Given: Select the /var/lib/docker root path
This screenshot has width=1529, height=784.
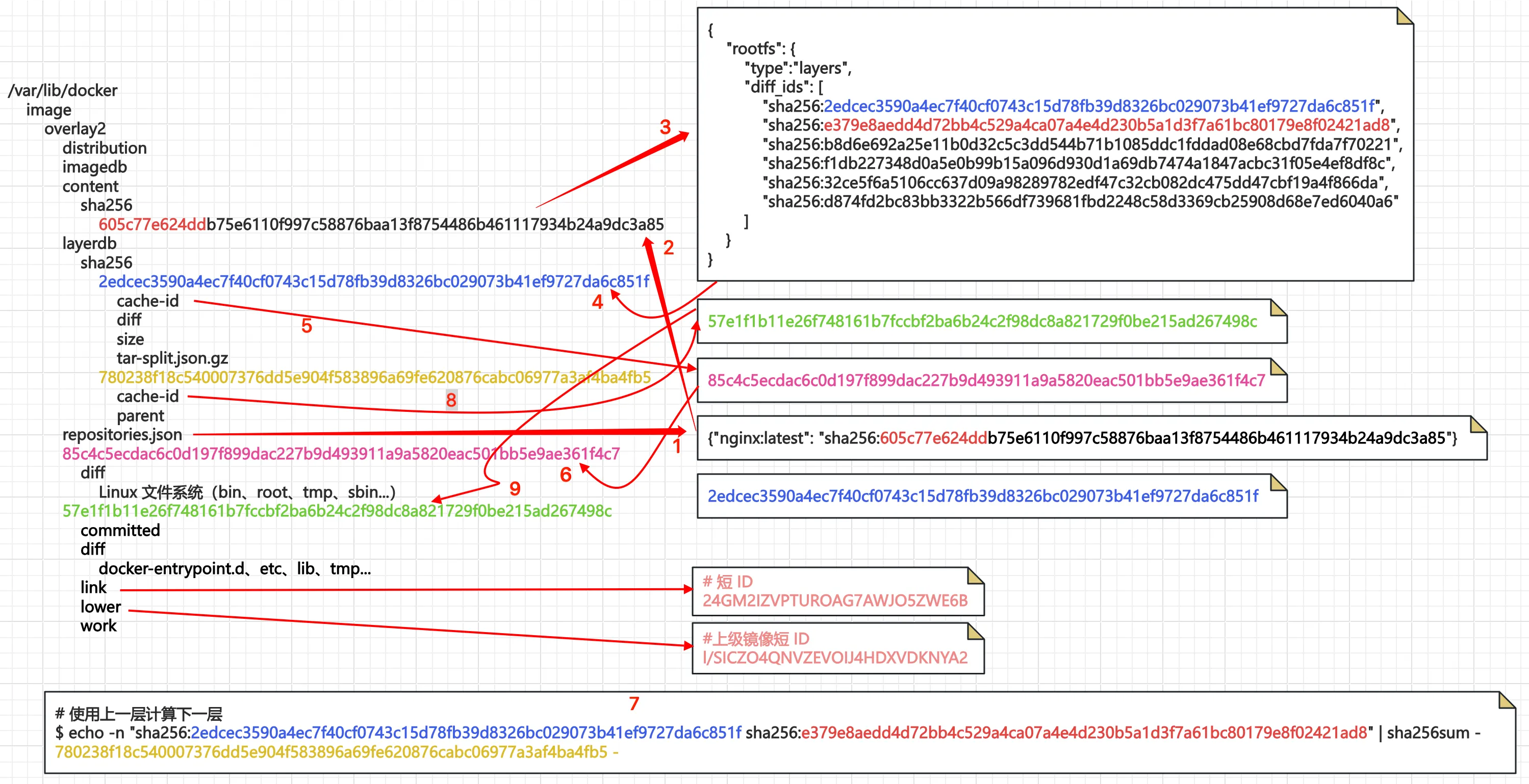Looking at the screenshot, I should (x=63, y=91).
